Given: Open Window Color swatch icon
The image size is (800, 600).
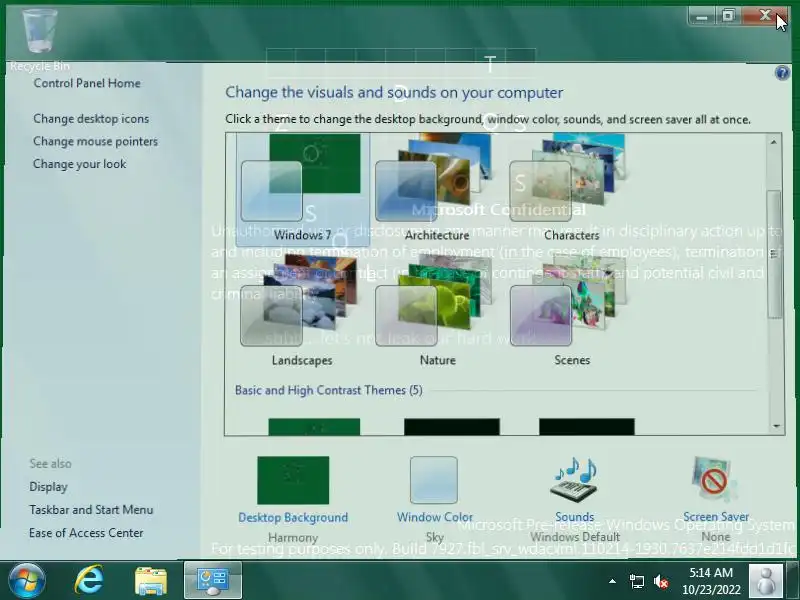Looking at the screenshot, I should click(434, 480).
